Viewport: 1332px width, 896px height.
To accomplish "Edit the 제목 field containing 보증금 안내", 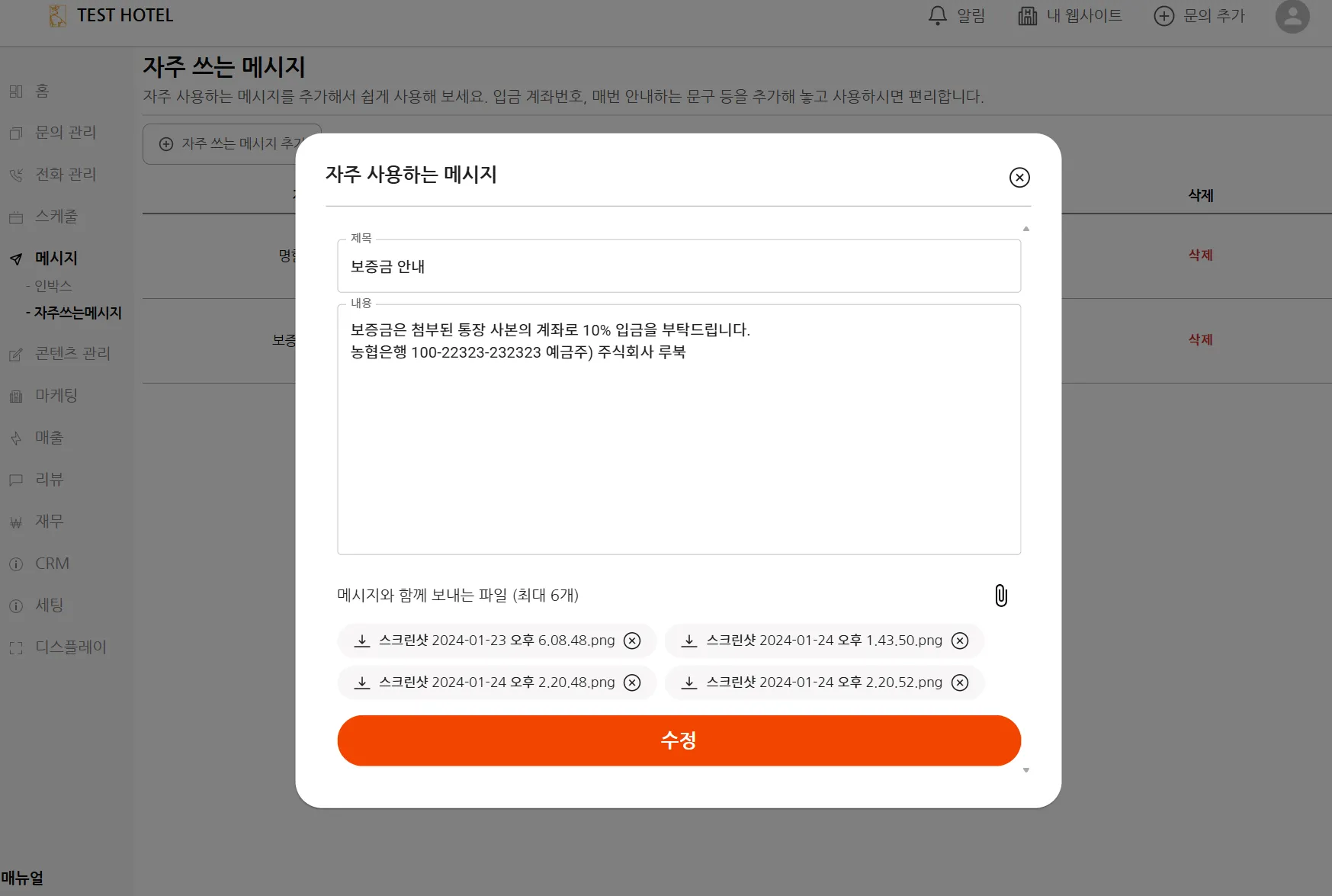I will pyautogui.click(x=678, y=267).
